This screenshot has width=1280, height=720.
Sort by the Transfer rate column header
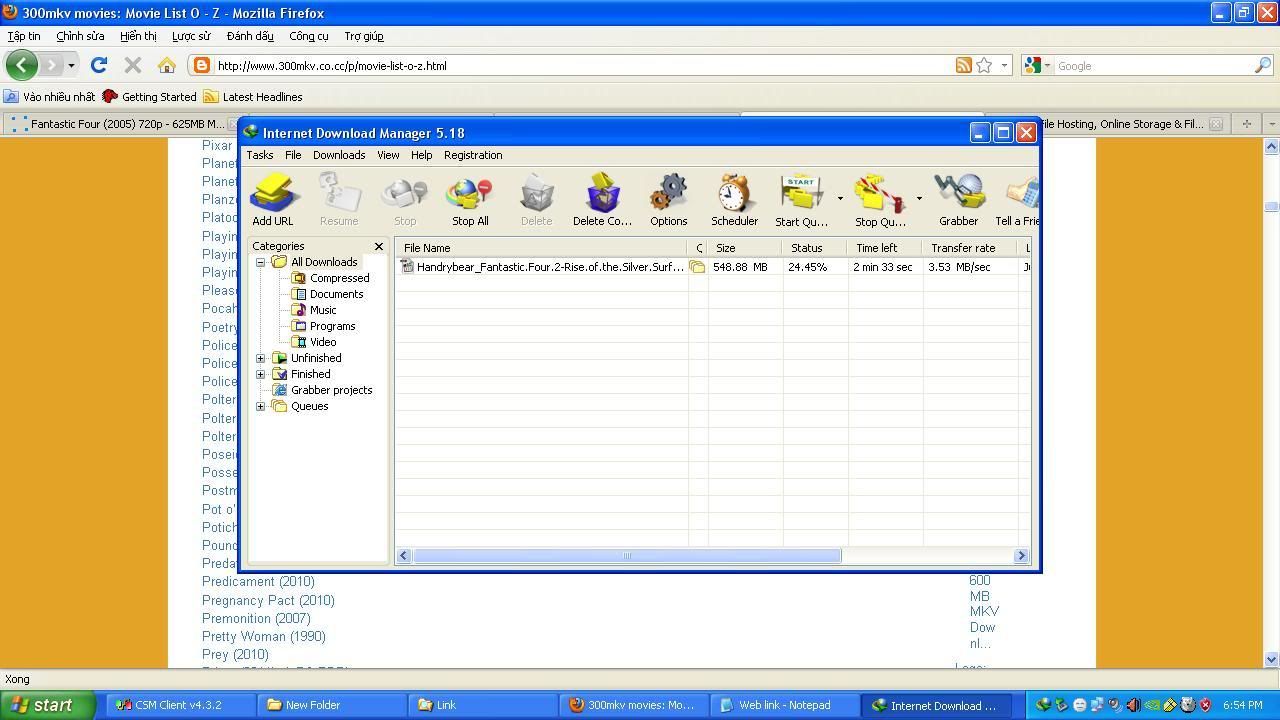(x=969, y=248)
